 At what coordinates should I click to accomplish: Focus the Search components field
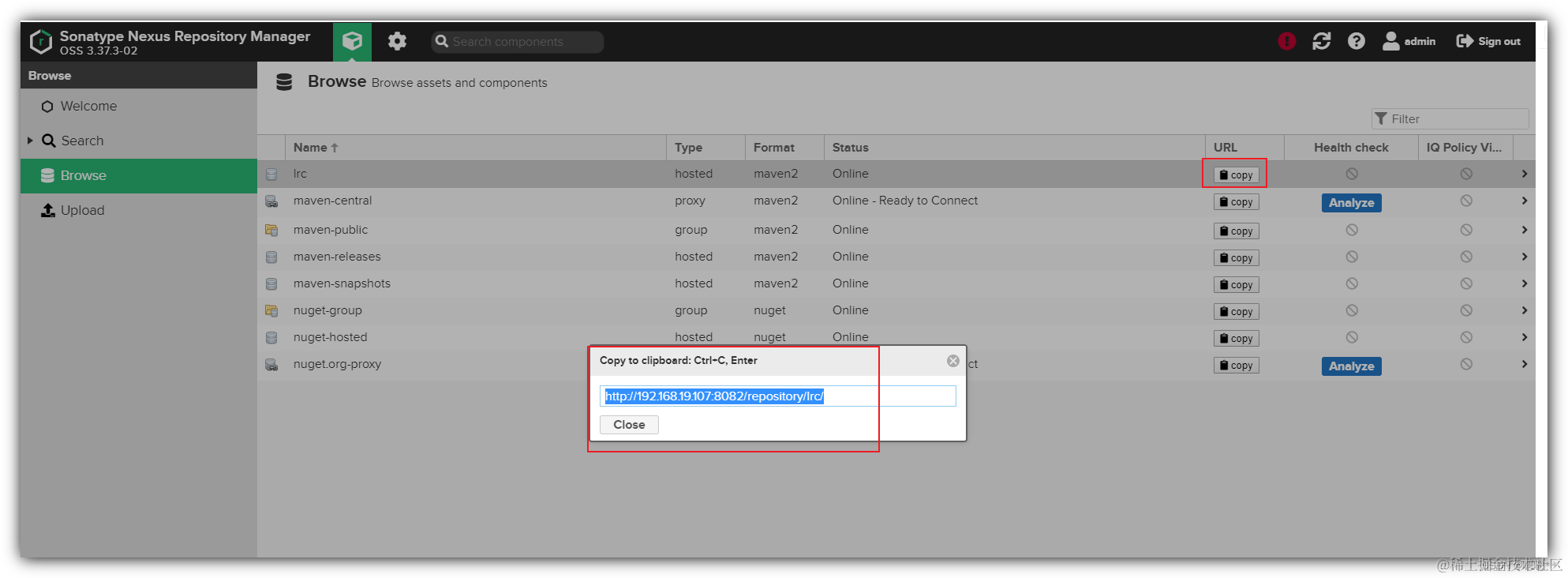tap(518, 42)
